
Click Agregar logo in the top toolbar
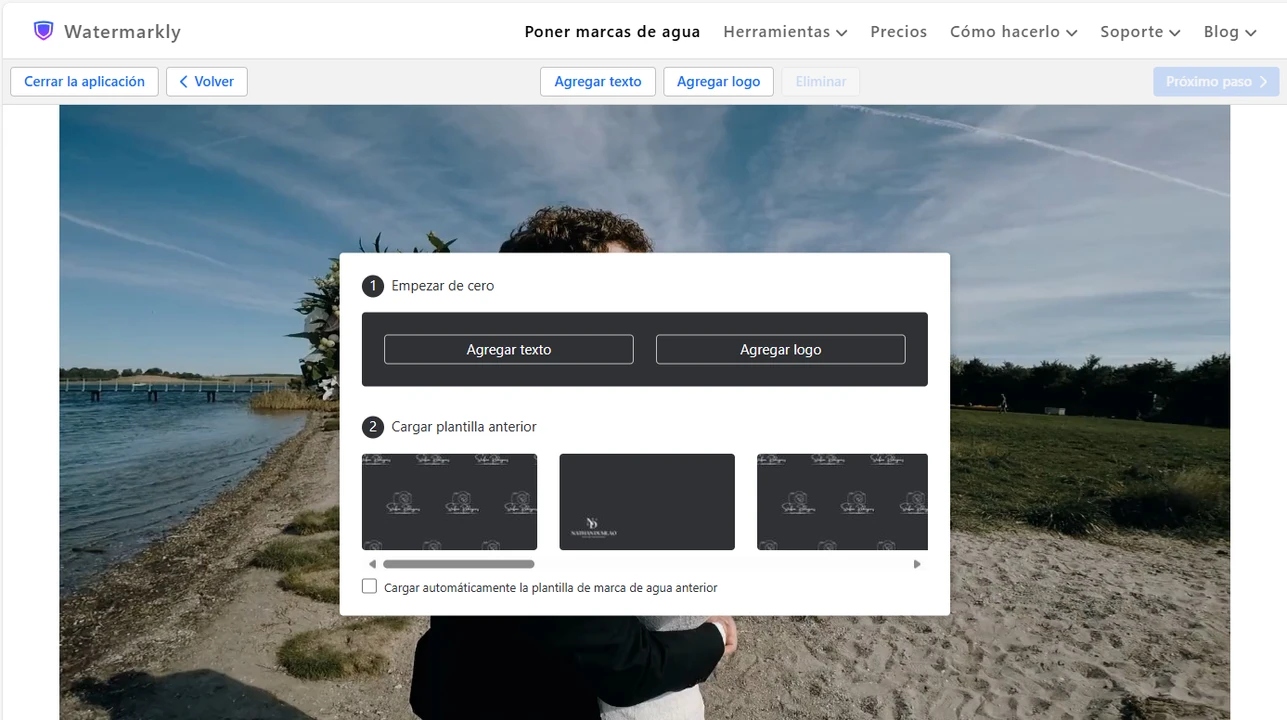tap(718, 82)
